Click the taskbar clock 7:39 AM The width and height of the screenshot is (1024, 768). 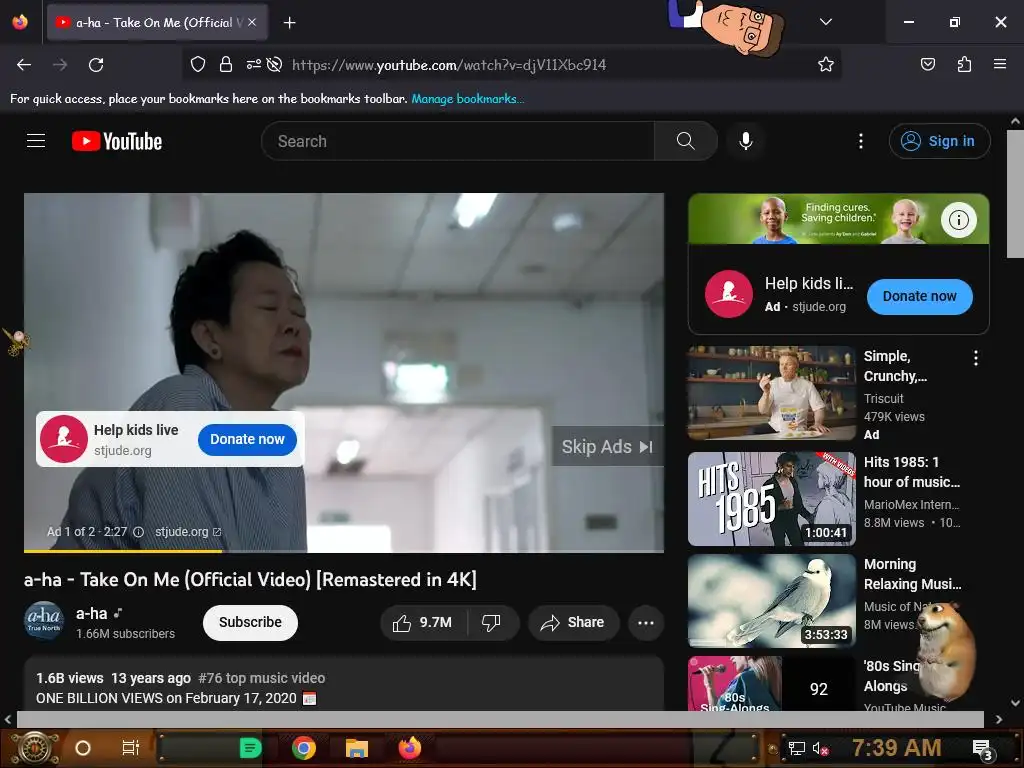[x=897, y=748]
